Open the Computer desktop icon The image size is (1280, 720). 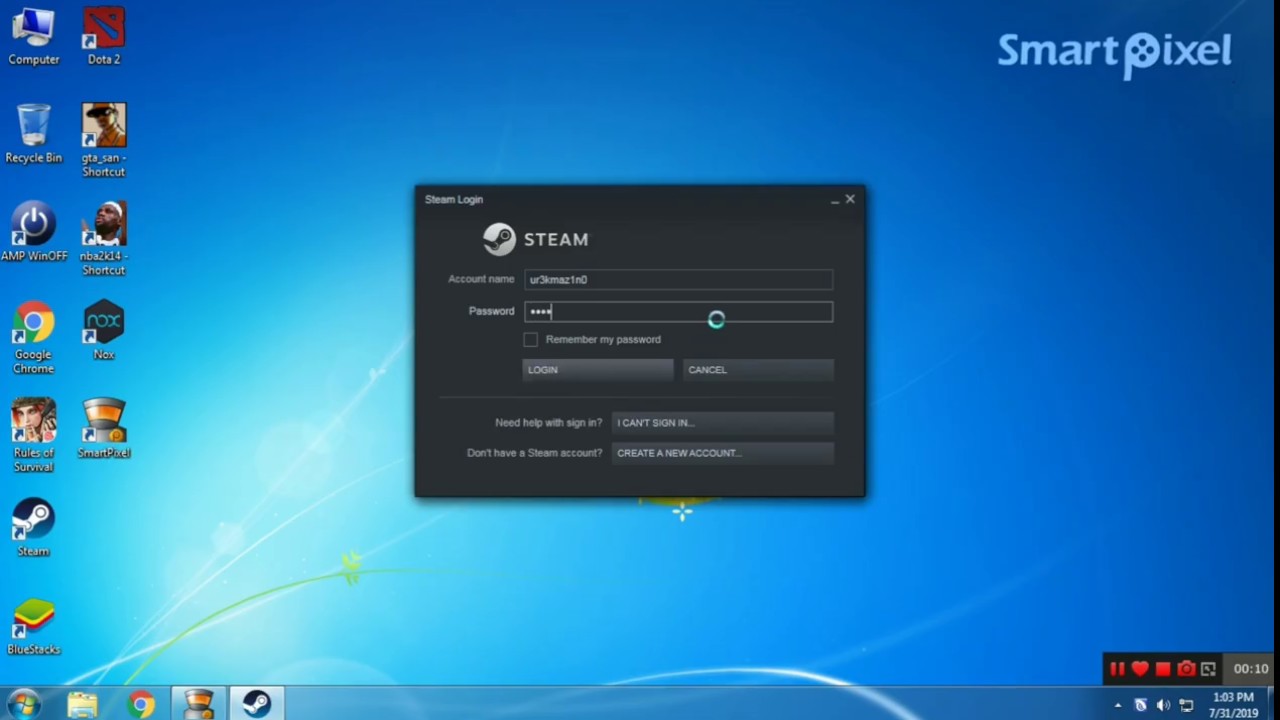33,37
